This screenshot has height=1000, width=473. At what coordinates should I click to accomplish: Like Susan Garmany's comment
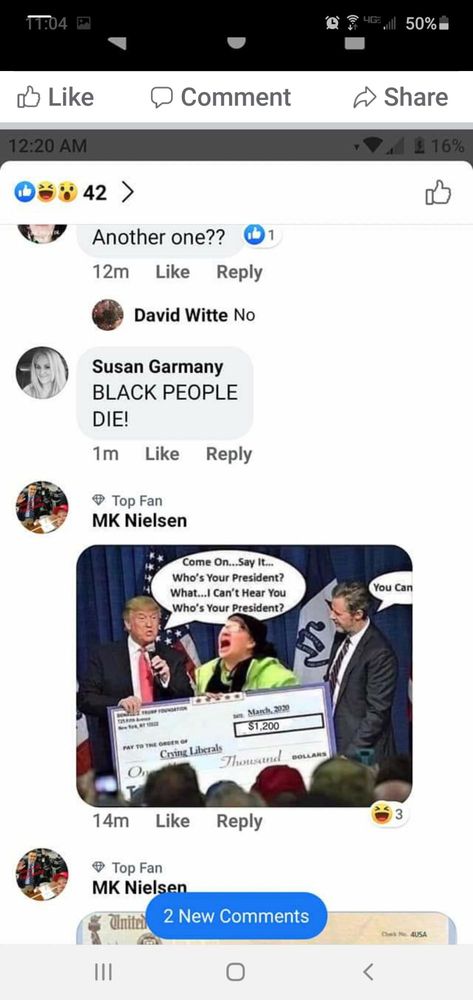click(x=162, y=453)
